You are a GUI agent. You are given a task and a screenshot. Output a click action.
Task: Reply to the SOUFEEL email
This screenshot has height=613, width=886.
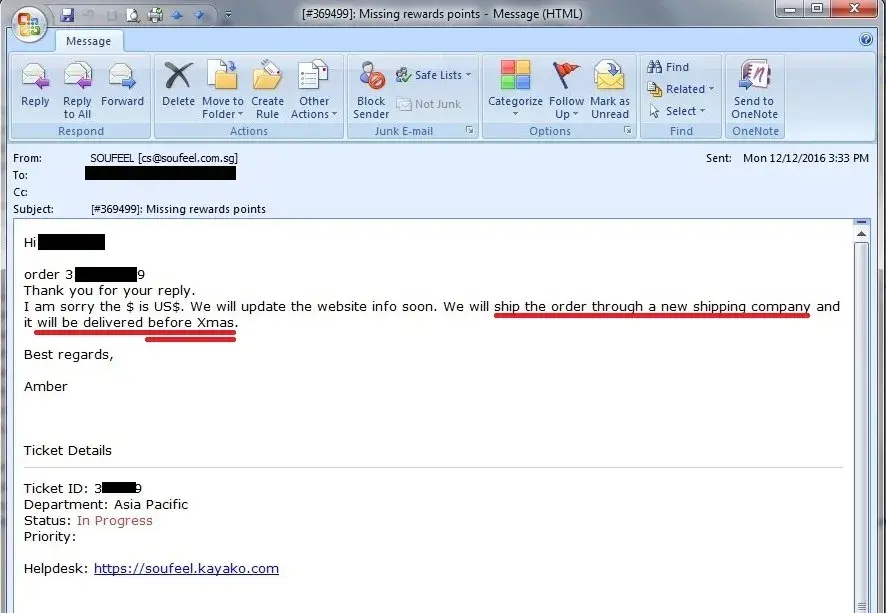click(35, 86)
